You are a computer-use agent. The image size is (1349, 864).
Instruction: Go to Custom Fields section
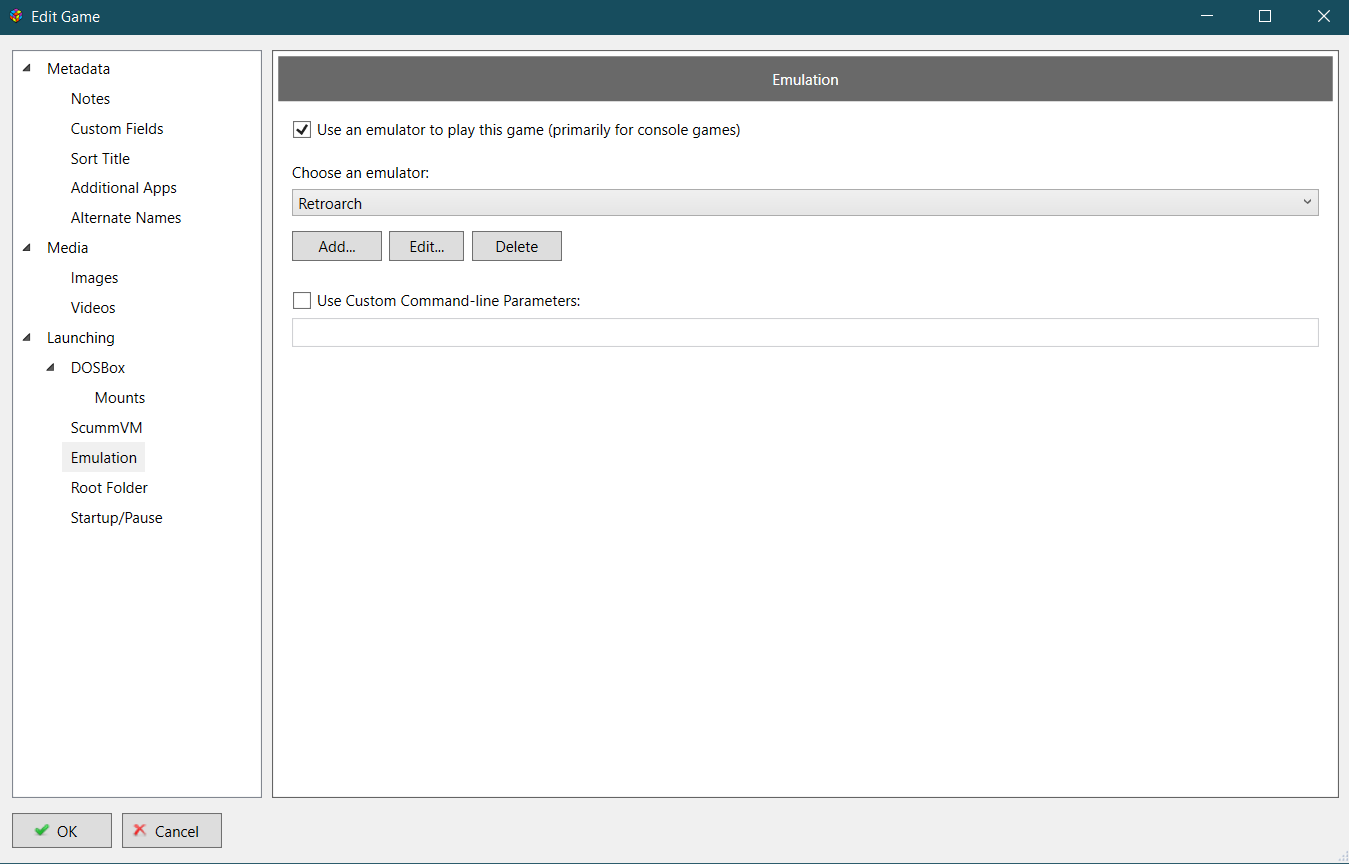[x=117, y=129]
